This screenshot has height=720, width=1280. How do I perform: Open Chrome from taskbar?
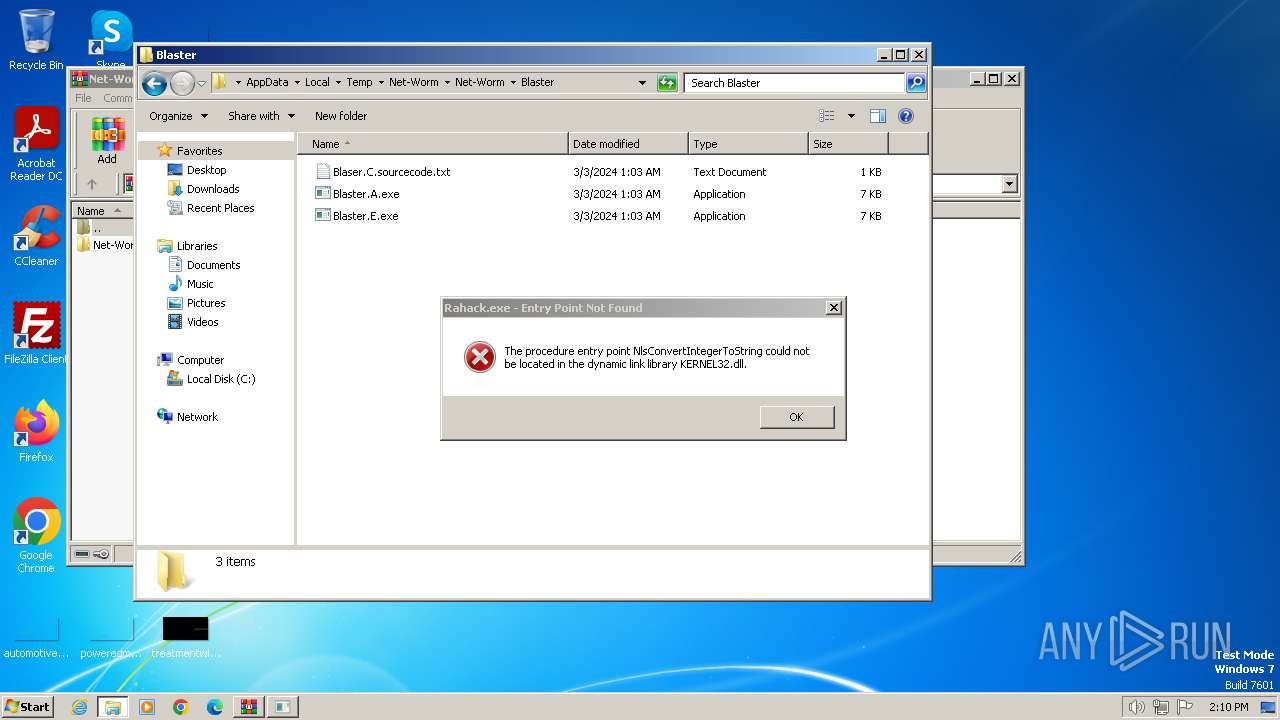[181, 707]
